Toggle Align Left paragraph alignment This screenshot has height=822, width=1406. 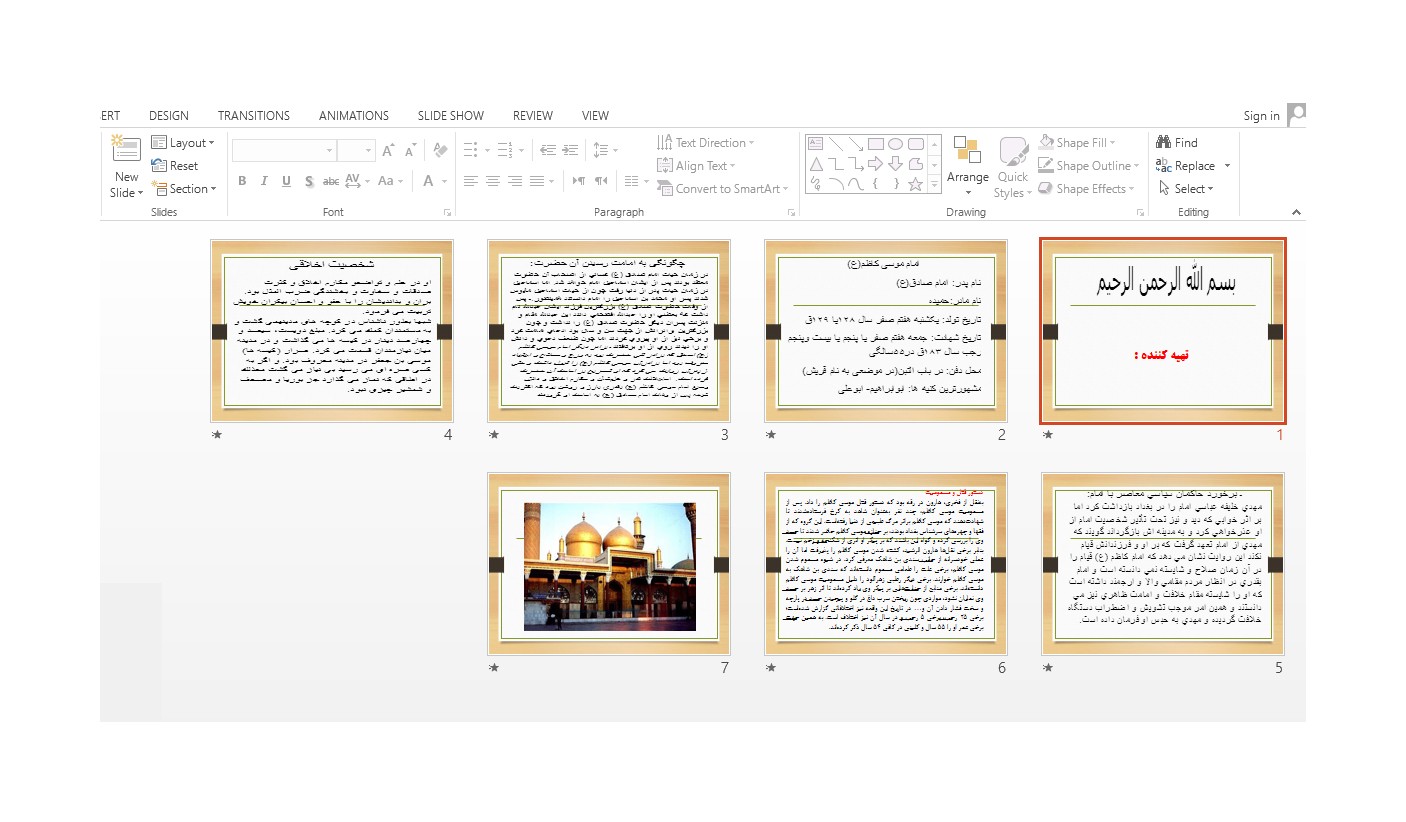[472, 181]
